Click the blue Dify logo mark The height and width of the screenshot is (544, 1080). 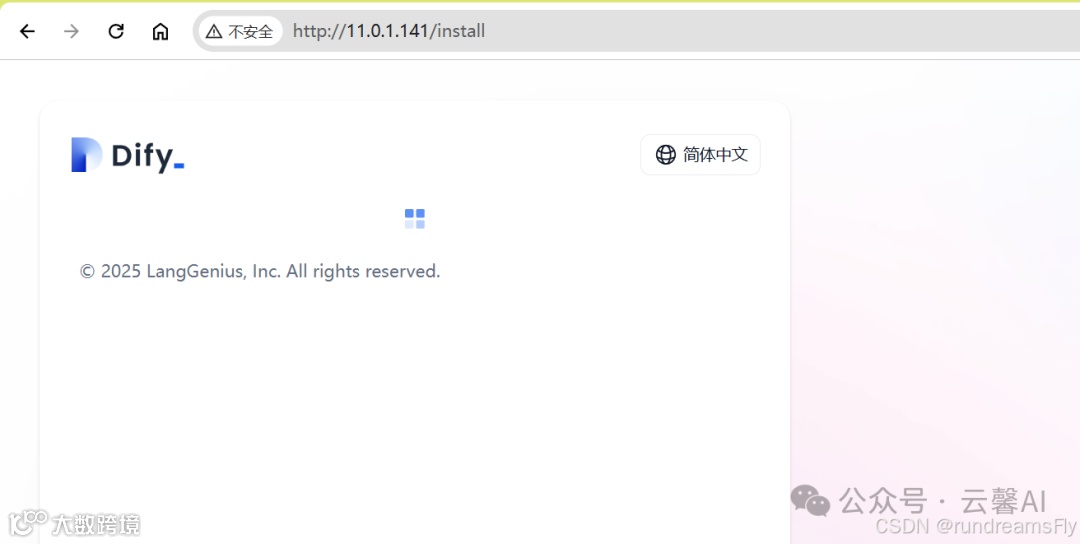[87, 155]
